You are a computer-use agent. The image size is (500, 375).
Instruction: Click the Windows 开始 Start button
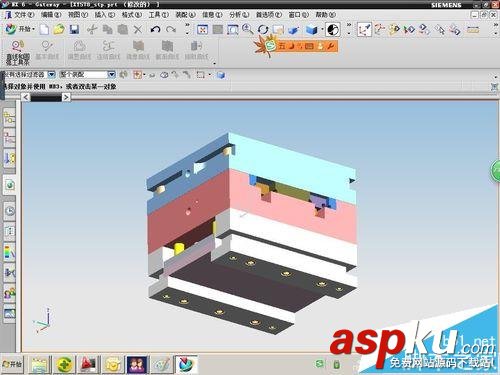click(x=13, y=364)
